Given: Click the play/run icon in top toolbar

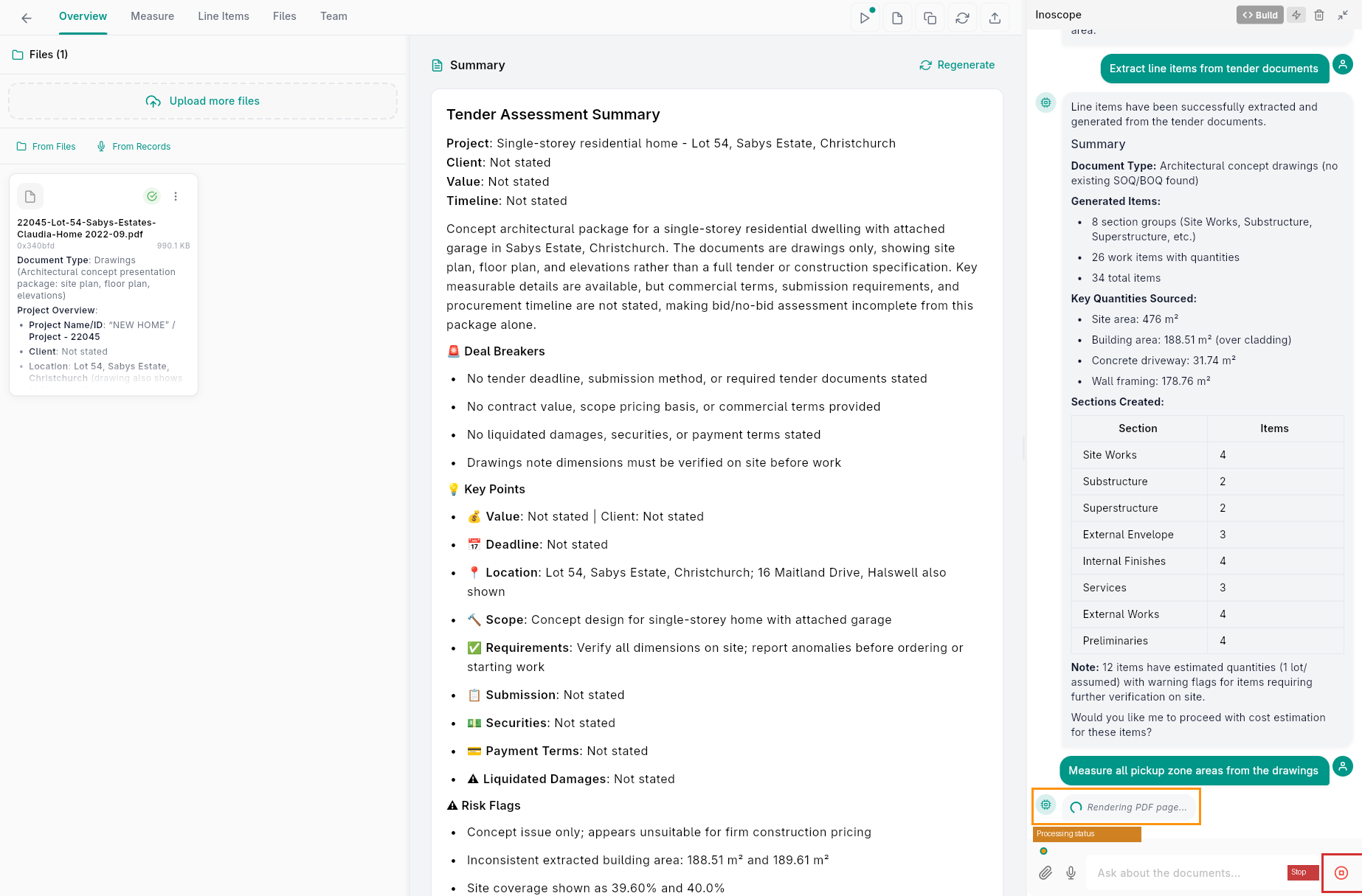Looking at the screenshot, I should (864, 18).
